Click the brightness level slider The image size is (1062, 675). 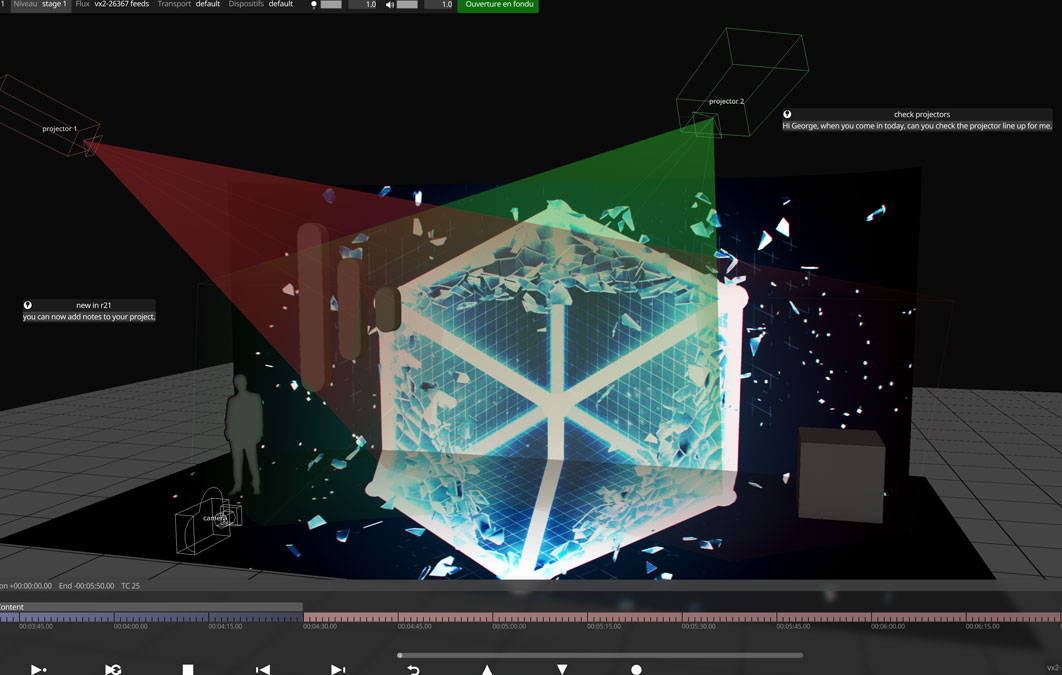pyautogui.click(x=331, y=5)
